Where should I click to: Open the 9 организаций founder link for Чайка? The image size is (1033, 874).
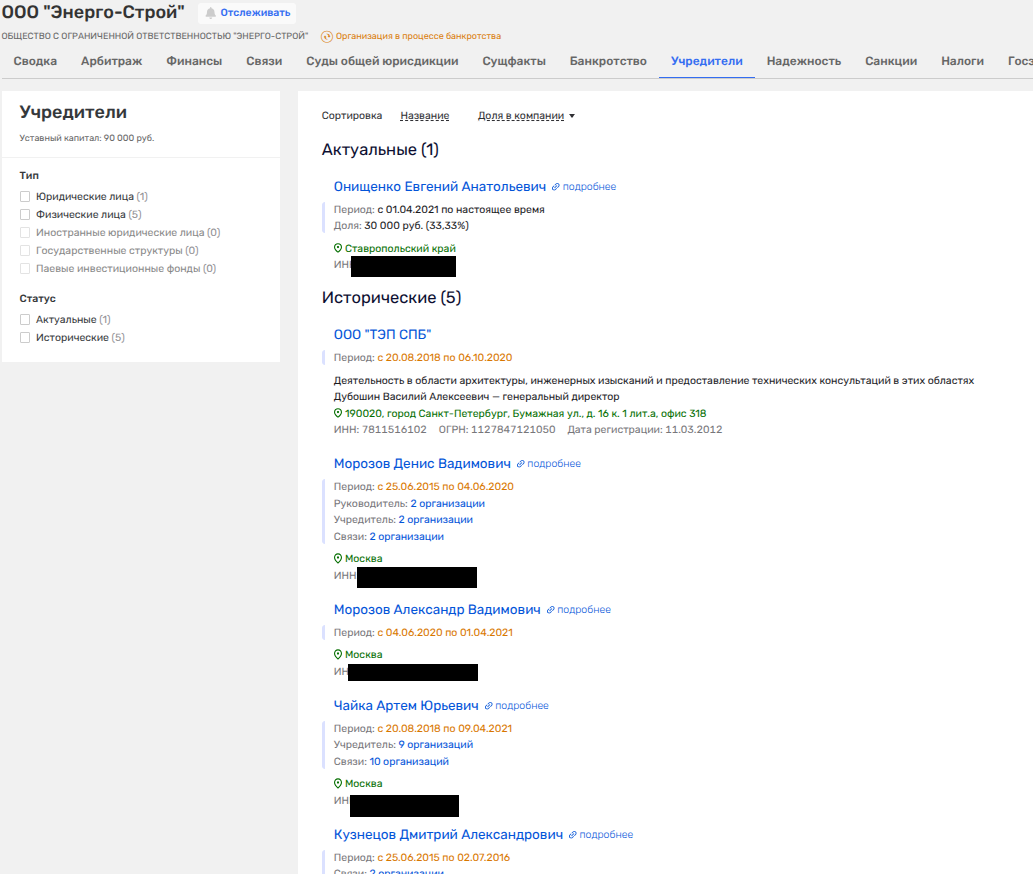click(435, 744)
